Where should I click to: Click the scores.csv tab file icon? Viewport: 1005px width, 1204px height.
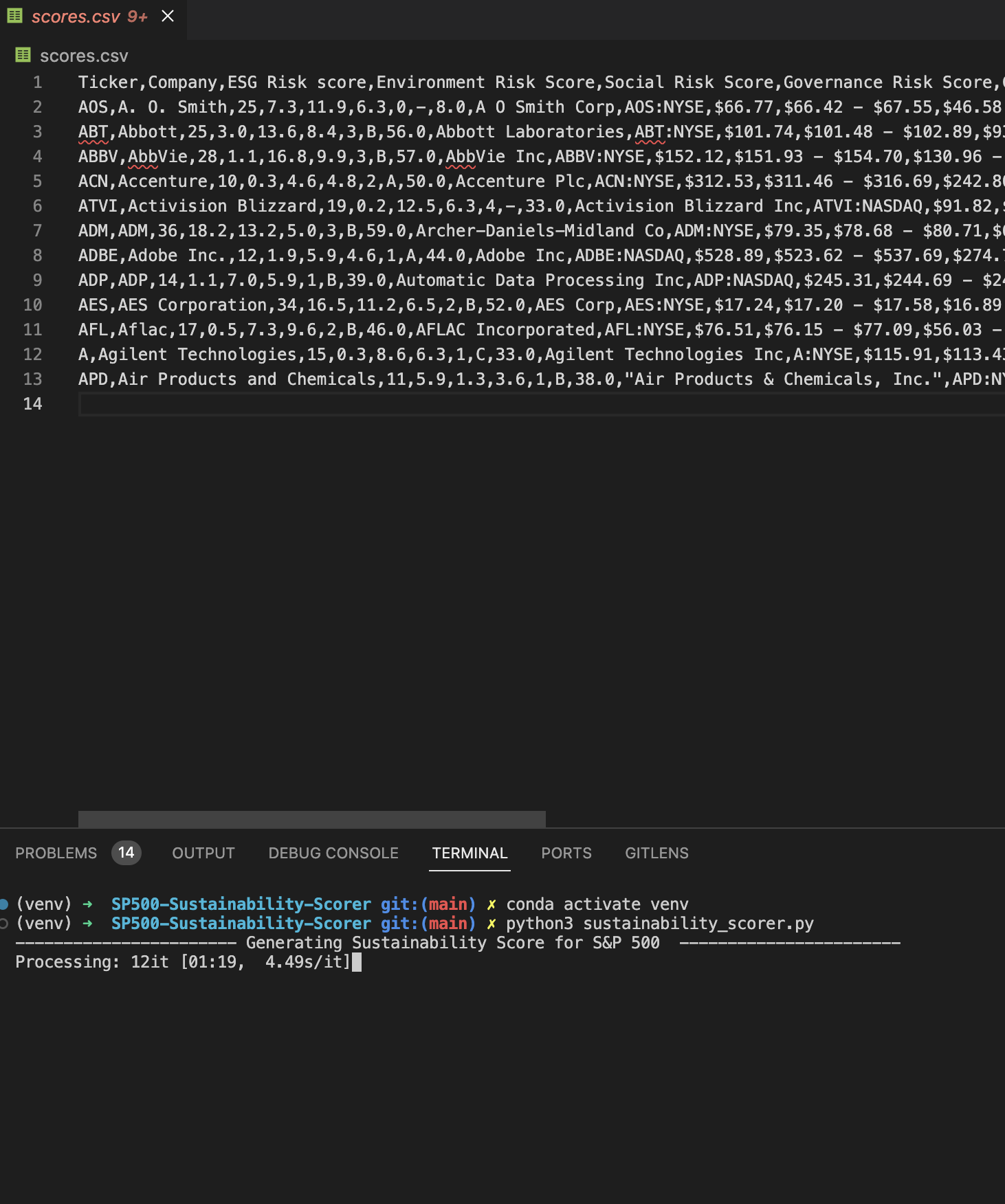pos(15,16)
